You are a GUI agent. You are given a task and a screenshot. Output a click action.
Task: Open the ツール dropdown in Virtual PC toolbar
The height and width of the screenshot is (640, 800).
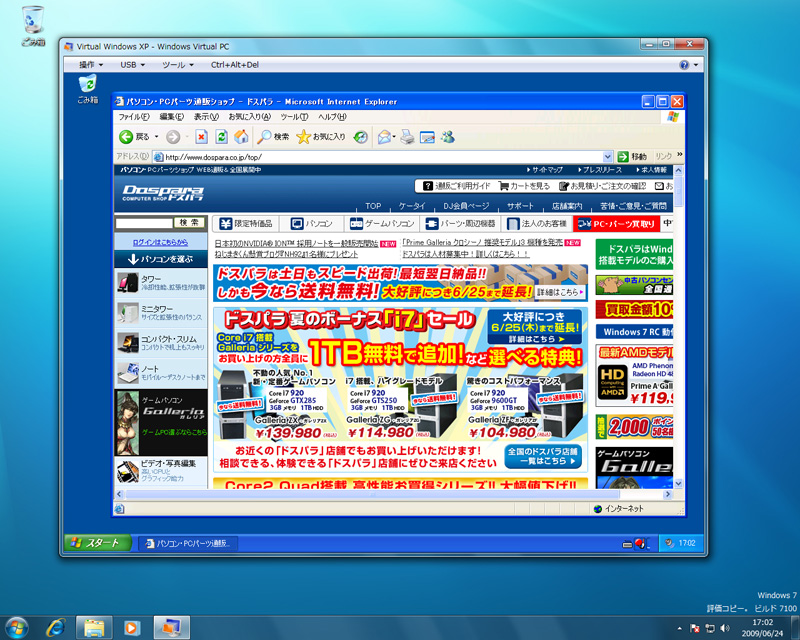click(x=178, y=64)
